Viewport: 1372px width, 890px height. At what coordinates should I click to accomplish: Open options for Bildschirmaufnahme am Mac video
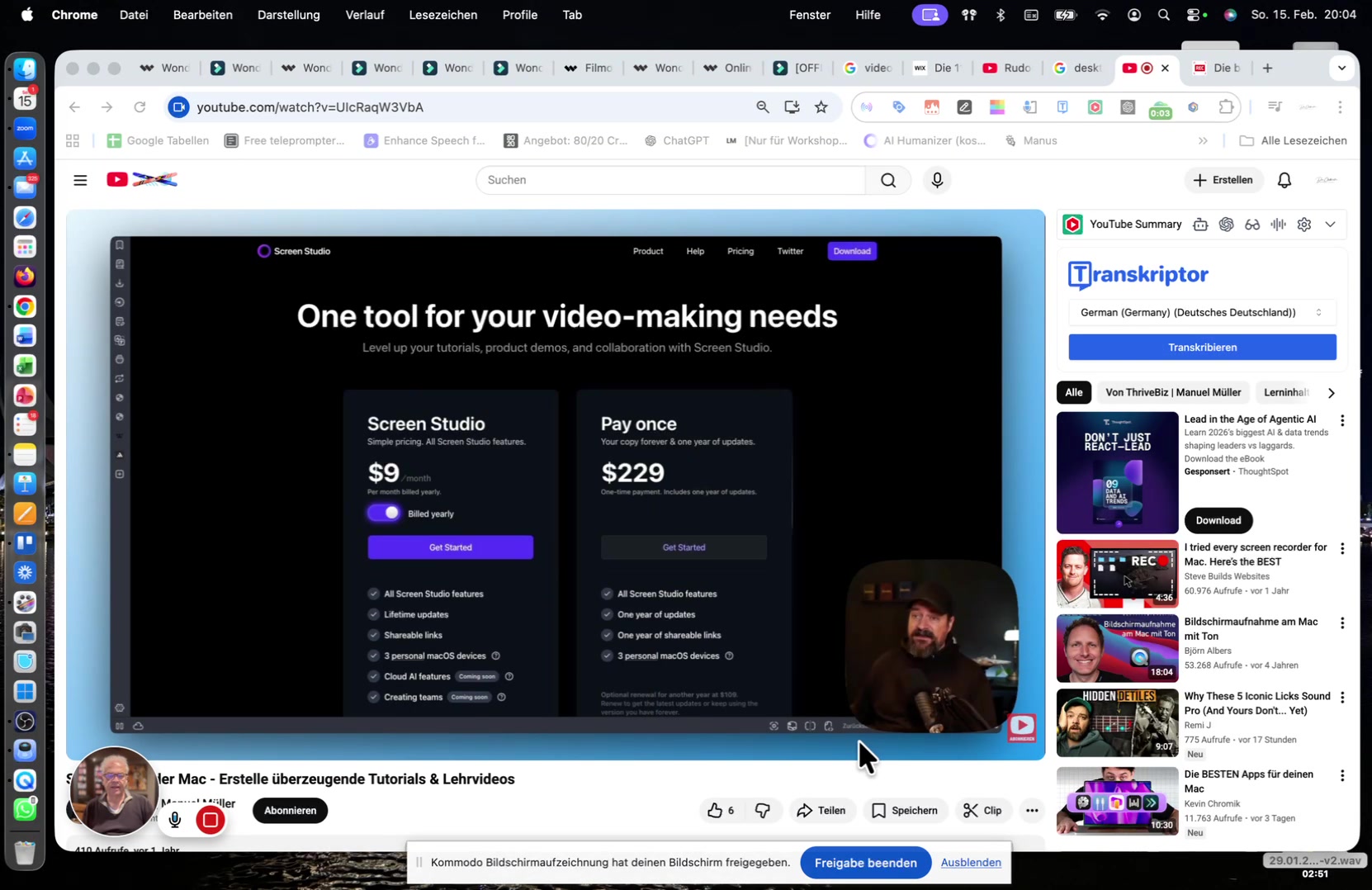click(1342, 623)
